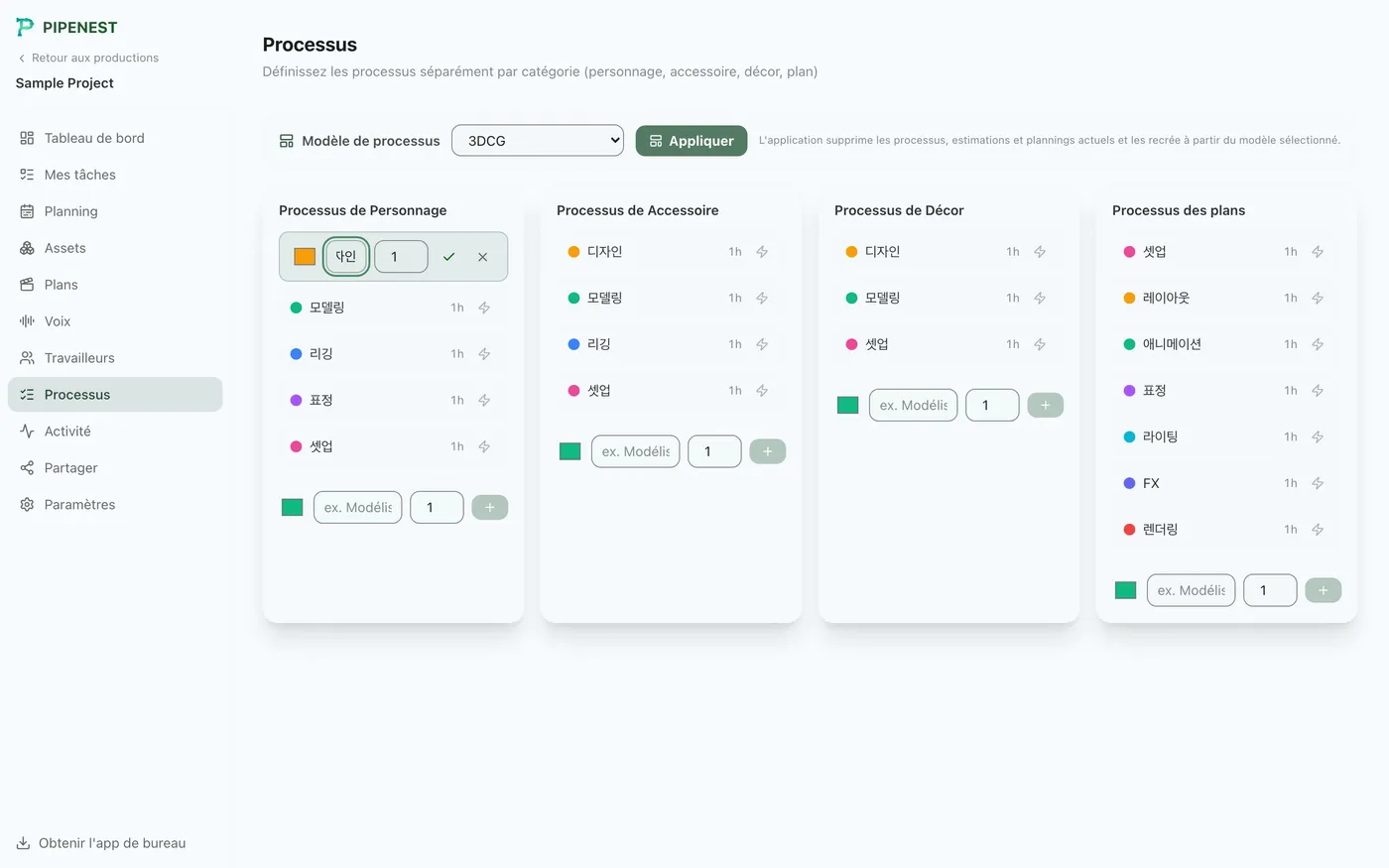Confirm edit with the checkmark icon
1389x868 pixels.
coord(448,257)
